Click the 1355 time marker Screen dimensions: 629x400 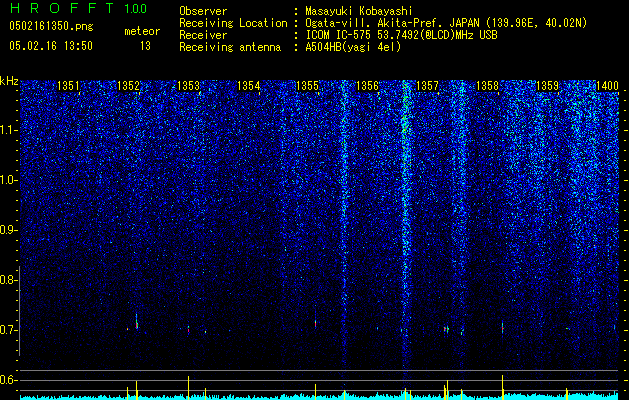click(307, 86)
